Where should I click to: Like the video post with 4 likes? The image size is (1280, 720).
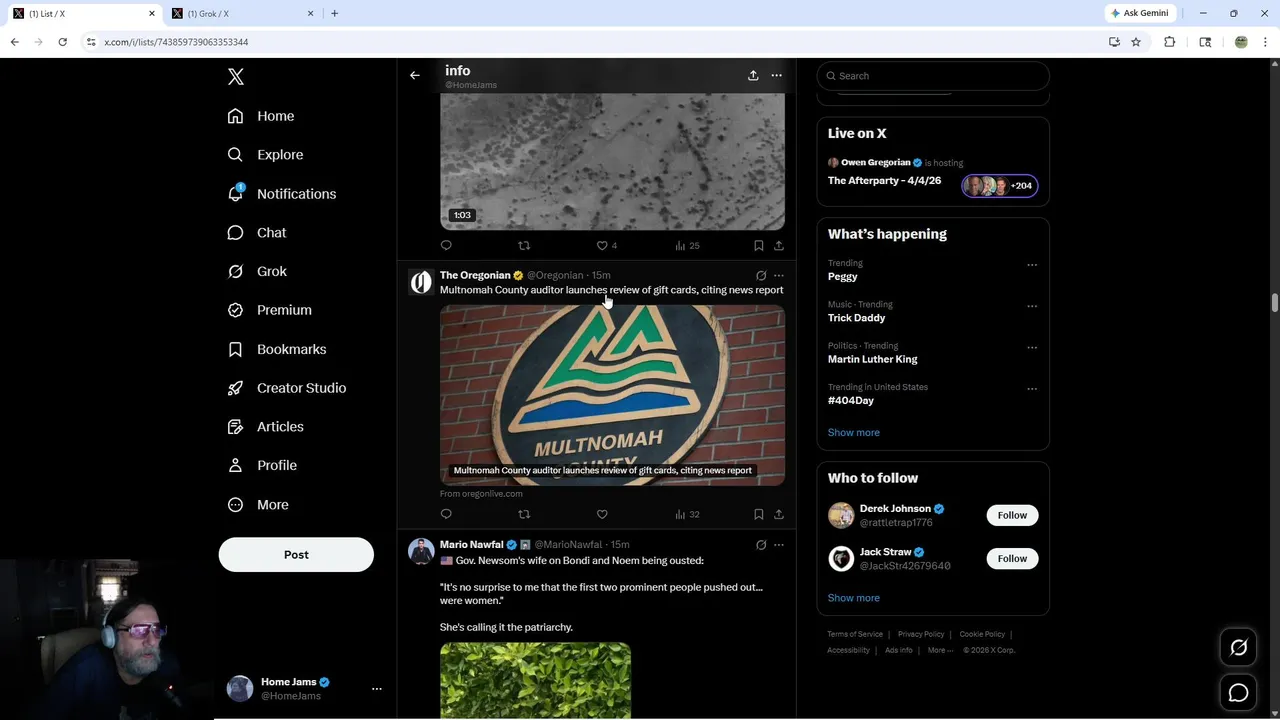[606, 245]
